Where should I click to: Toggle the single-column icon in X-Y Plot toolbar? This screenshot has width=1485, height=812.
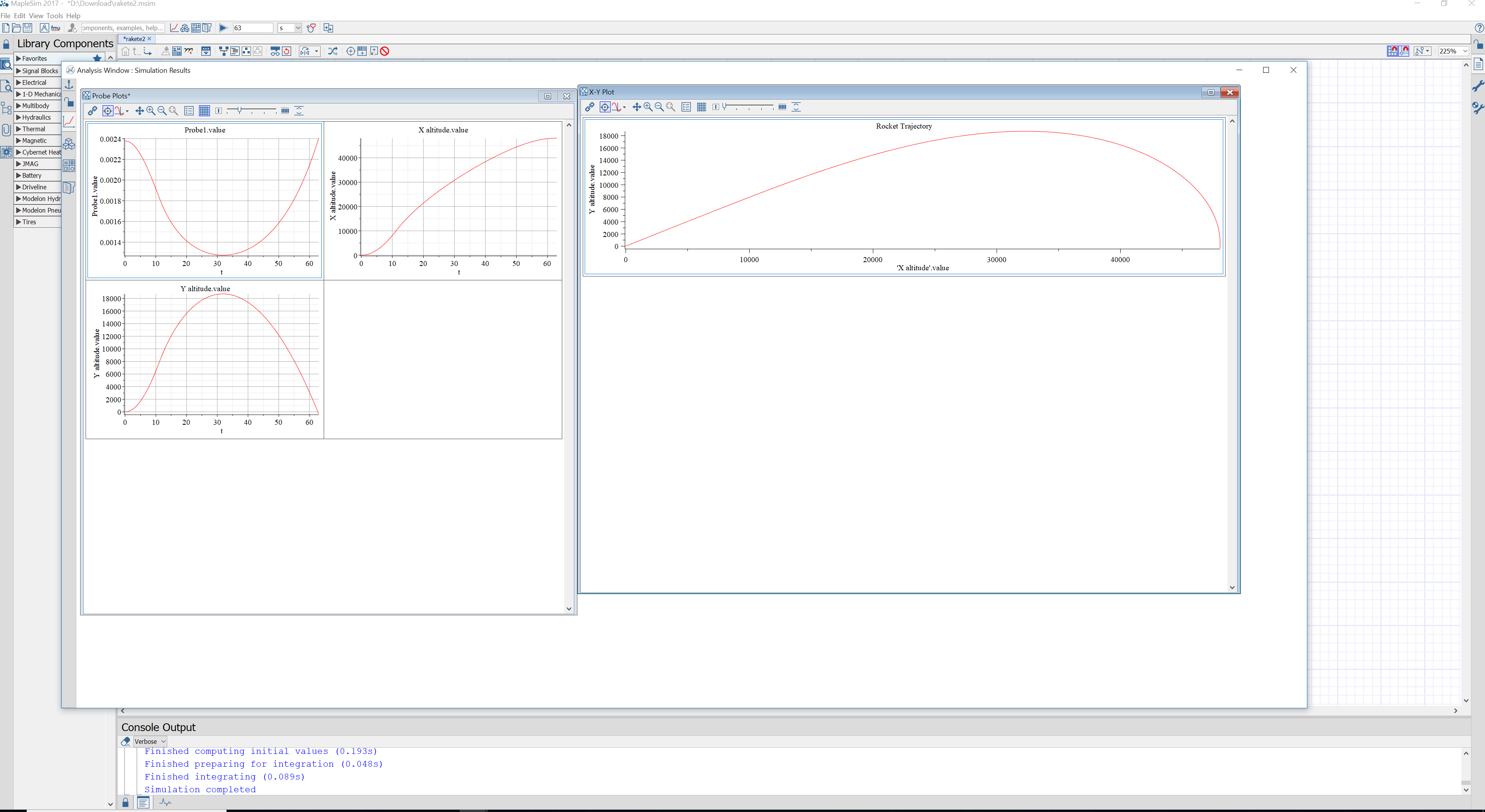tap(716, 106)
